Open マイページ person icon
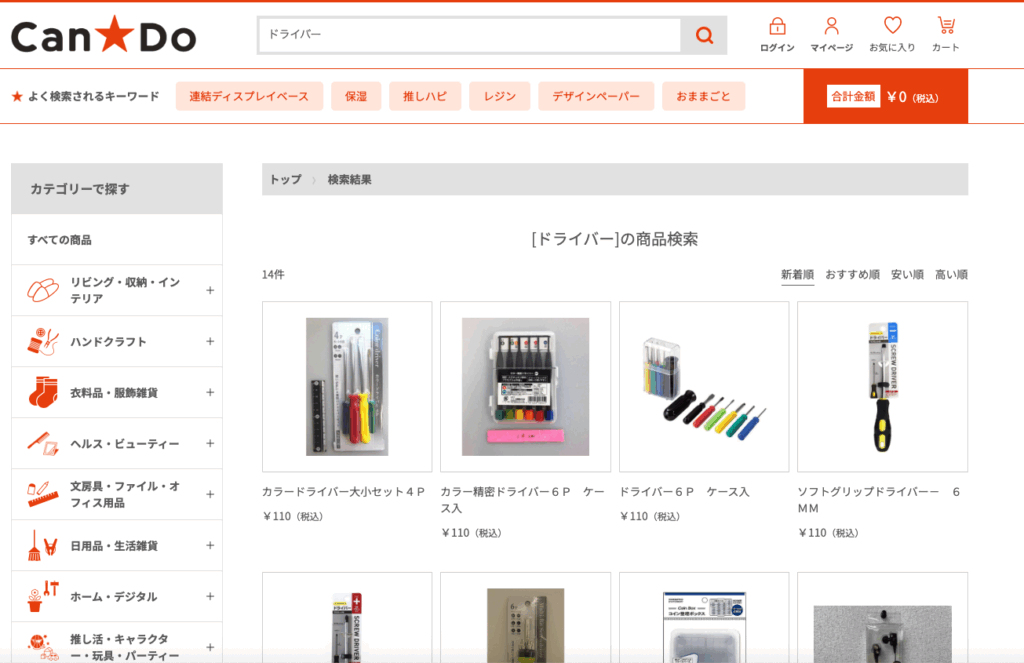 pos(831,26)
